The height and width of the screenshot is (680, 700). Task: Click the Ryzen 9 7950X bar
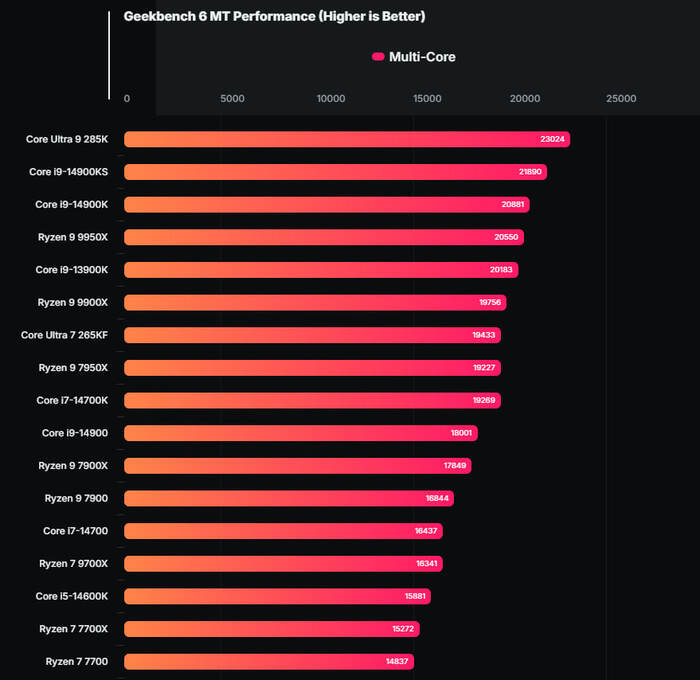click(312, 368)
